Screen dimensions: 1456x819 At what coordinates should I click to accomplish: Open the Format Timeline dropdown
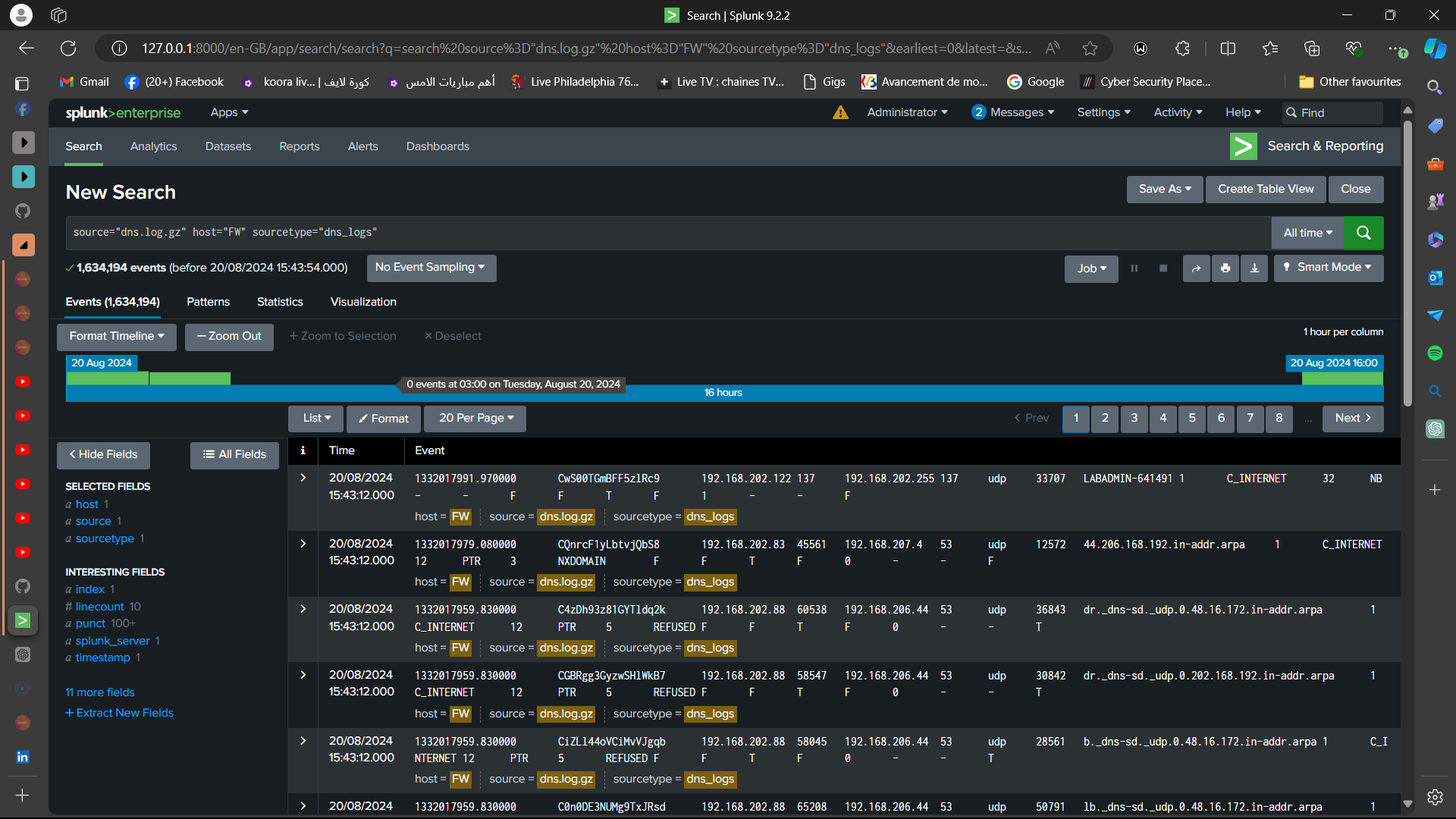[116, 337]
